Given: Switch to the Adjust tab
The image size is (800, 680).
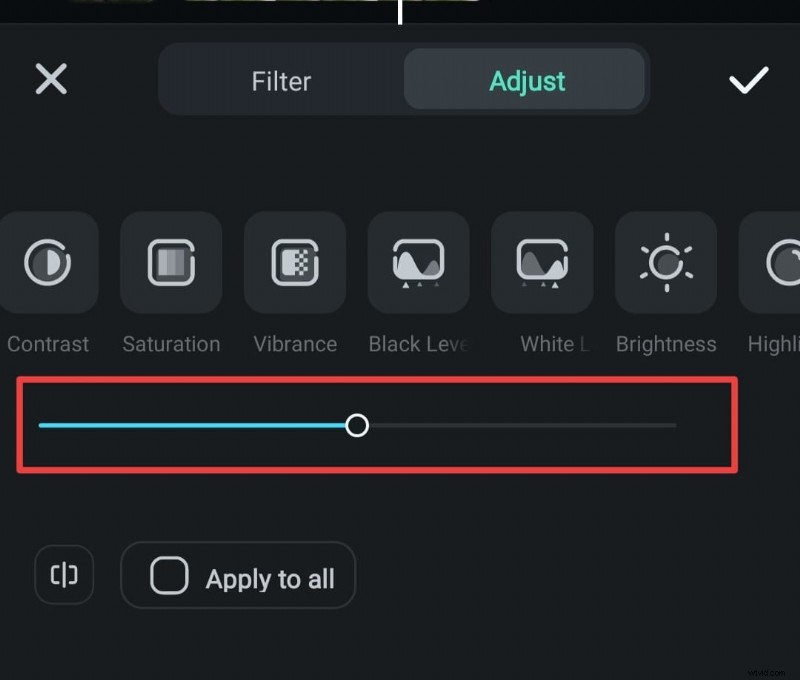Looking at the screenshot, I should click(527, 80).
